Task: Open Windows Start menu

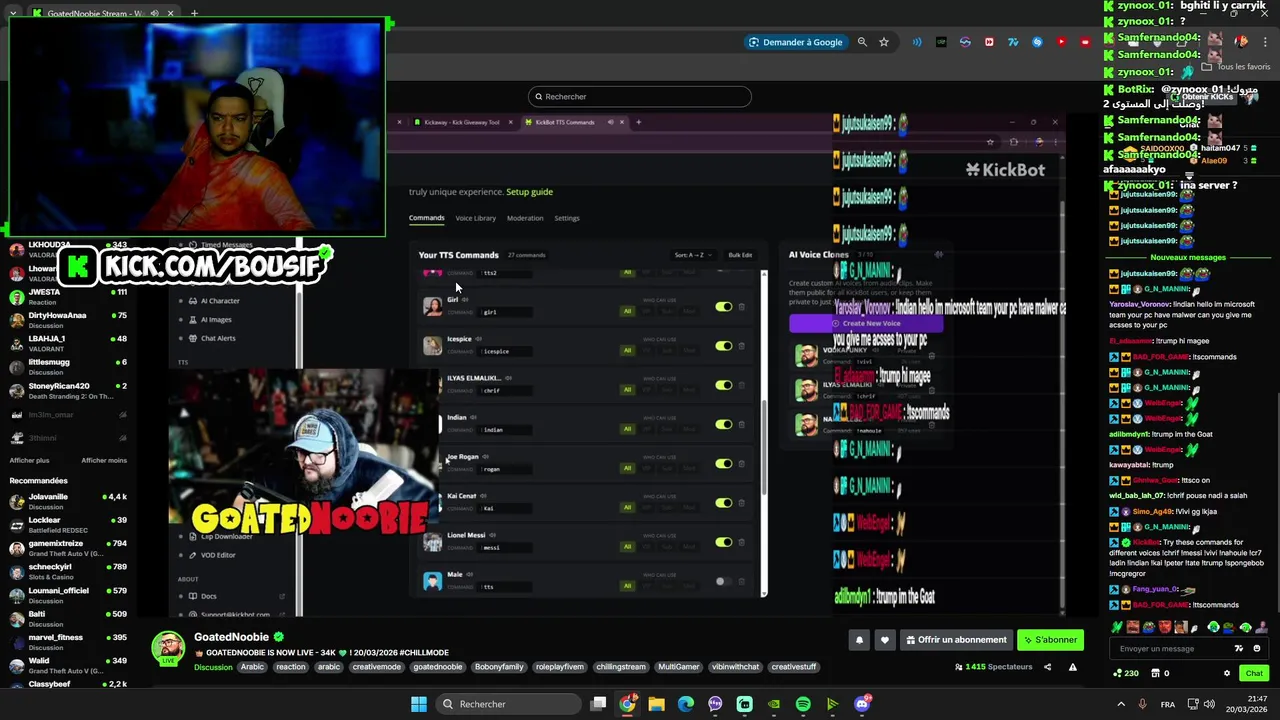Action: tap(419, 704)
